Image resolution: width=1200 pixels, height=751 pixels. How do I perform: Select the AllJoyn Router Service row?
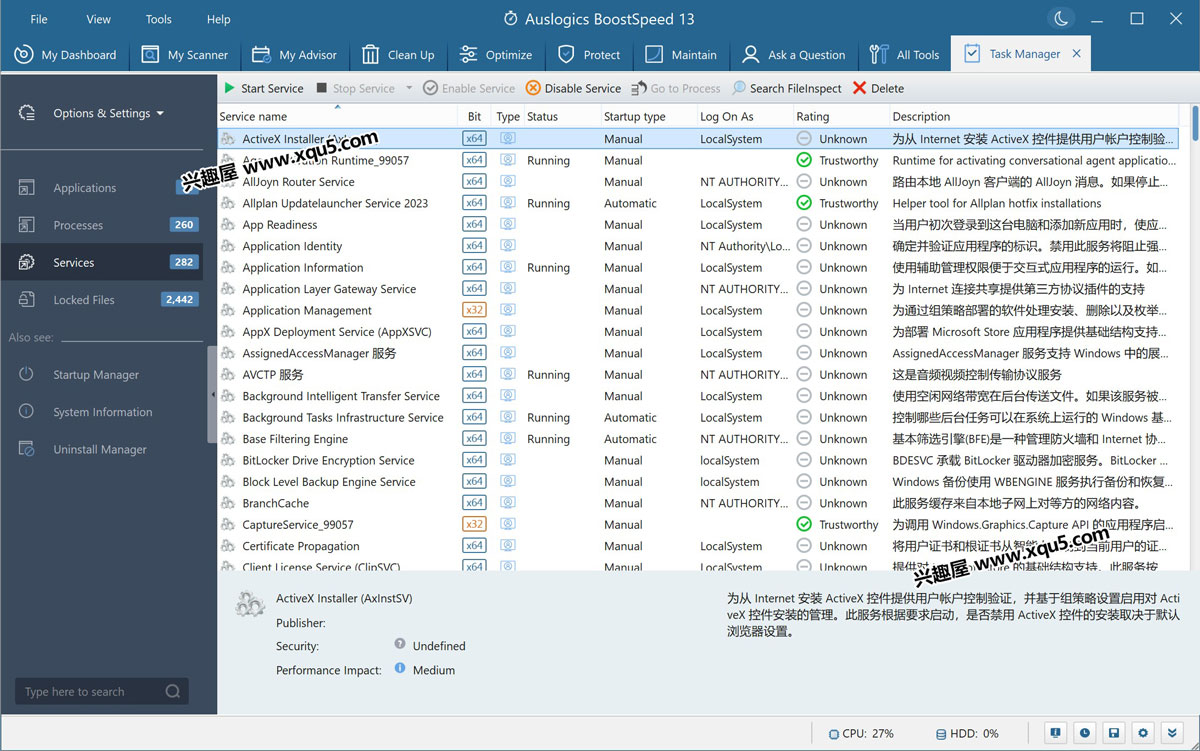point(697,182)
